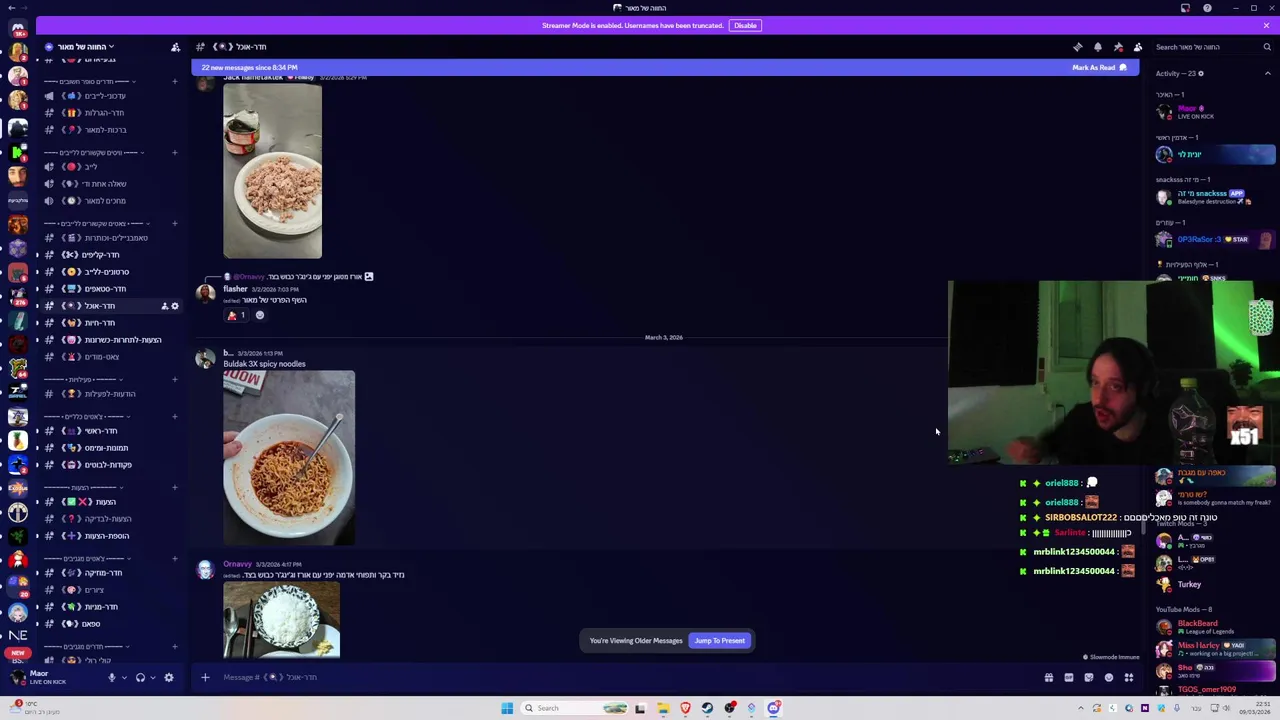Open member BlackBeard in YouTube Mods

click(x=1215, y=627)
